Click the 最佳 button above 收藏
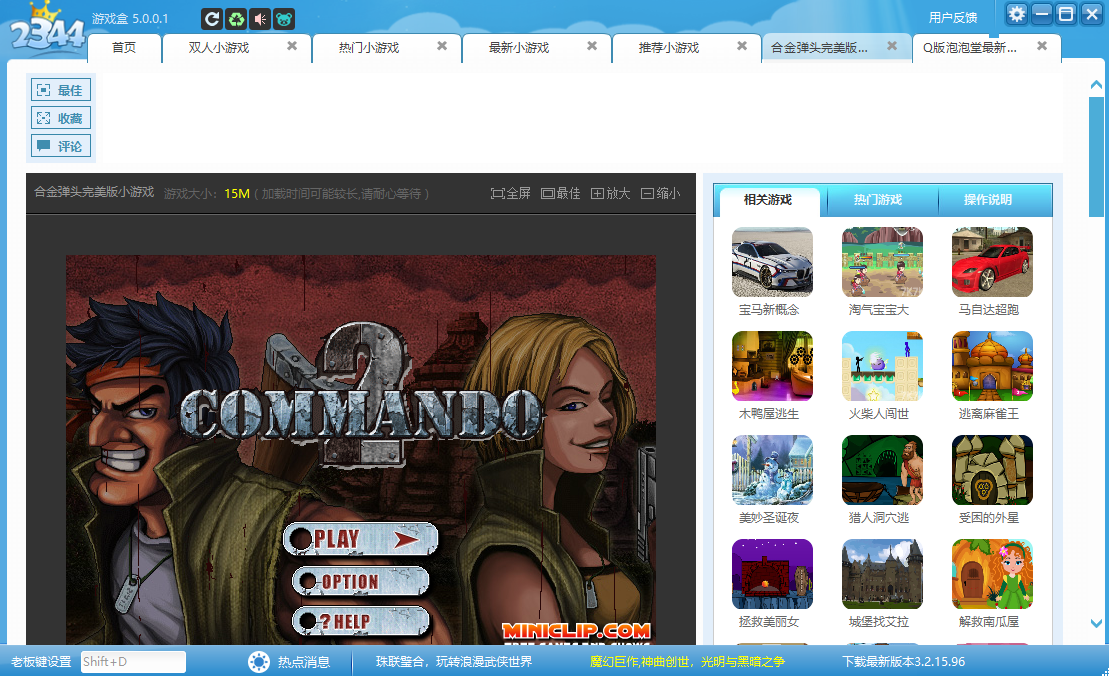This screenshot has height=676, width=1109. [x=61, y=90]
